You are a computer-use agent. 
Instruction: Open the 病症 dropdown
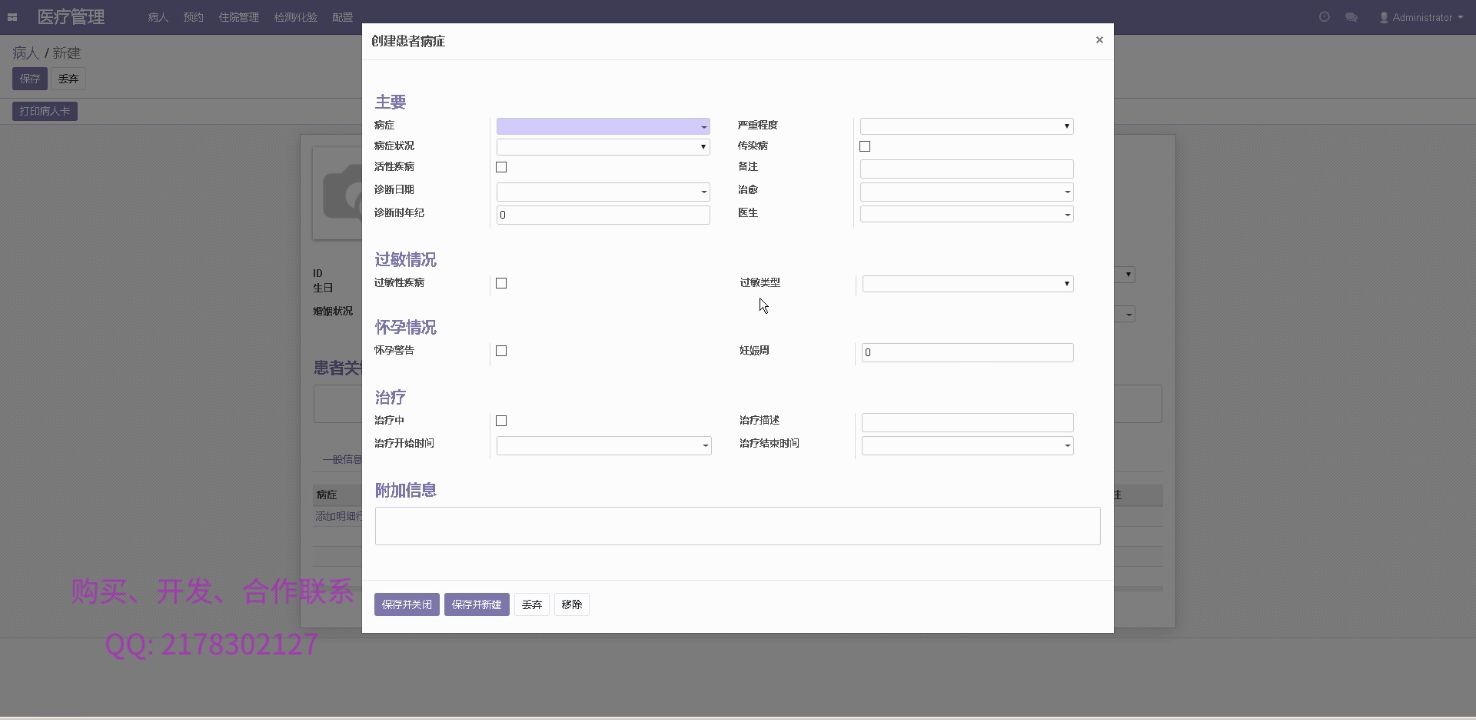pos(602,126)
